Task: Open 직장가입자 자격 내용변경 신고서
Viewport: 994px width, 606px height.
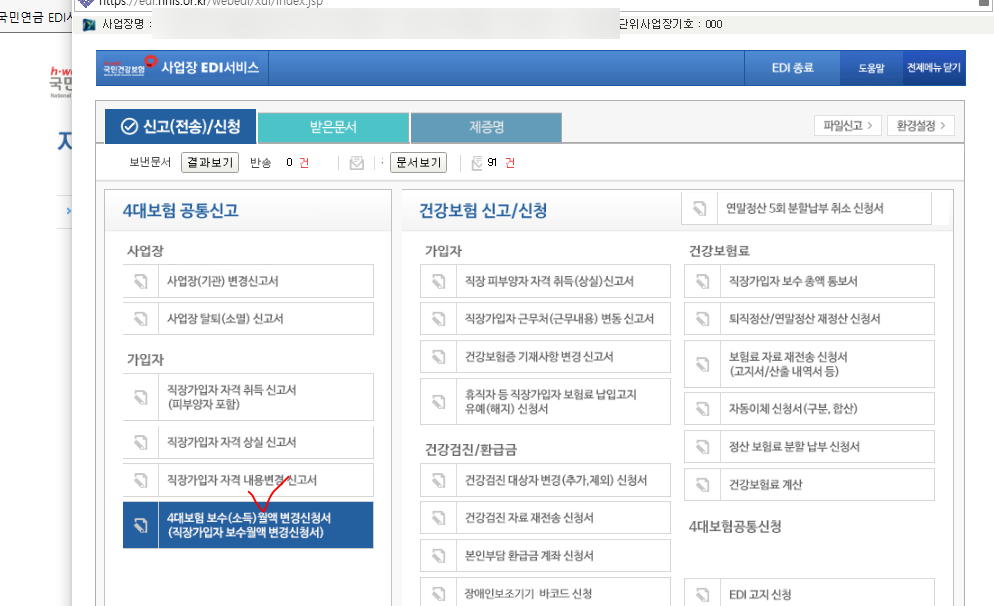Action: point(248,480)
